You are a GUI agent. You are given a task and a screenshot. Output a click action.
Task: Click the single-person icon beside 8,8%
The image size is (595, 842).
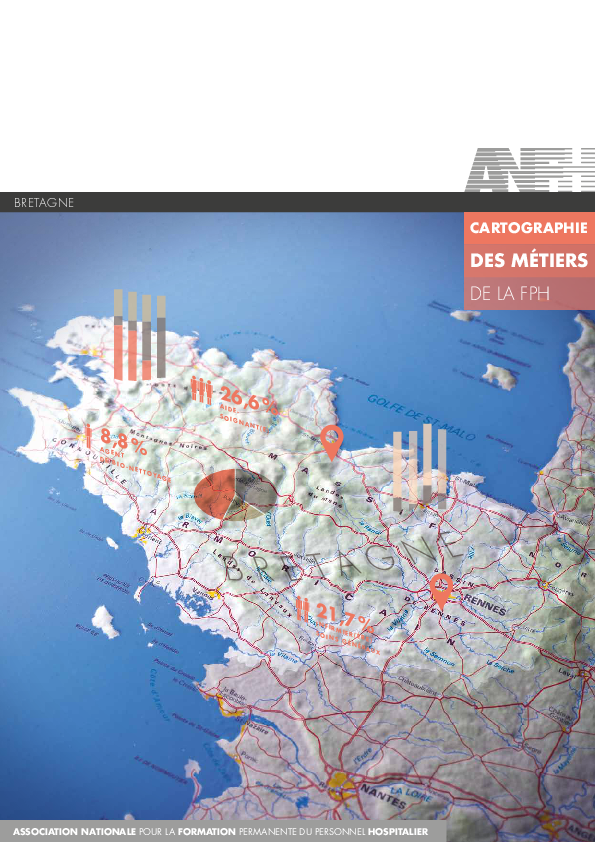pos(88,436)
